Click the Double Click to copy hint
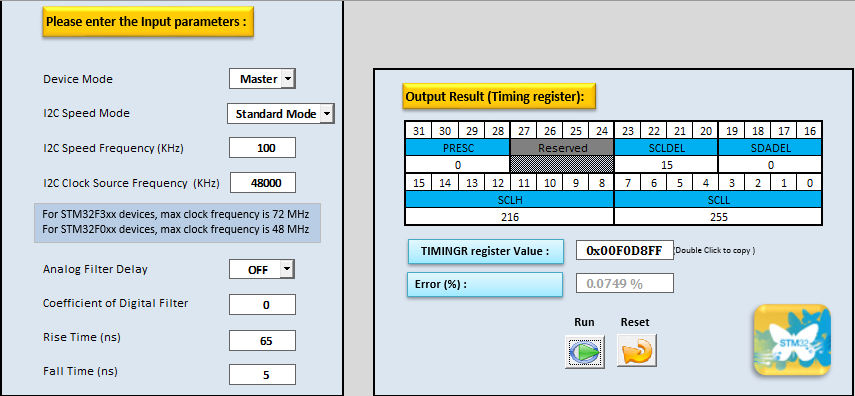 (715, 250)
